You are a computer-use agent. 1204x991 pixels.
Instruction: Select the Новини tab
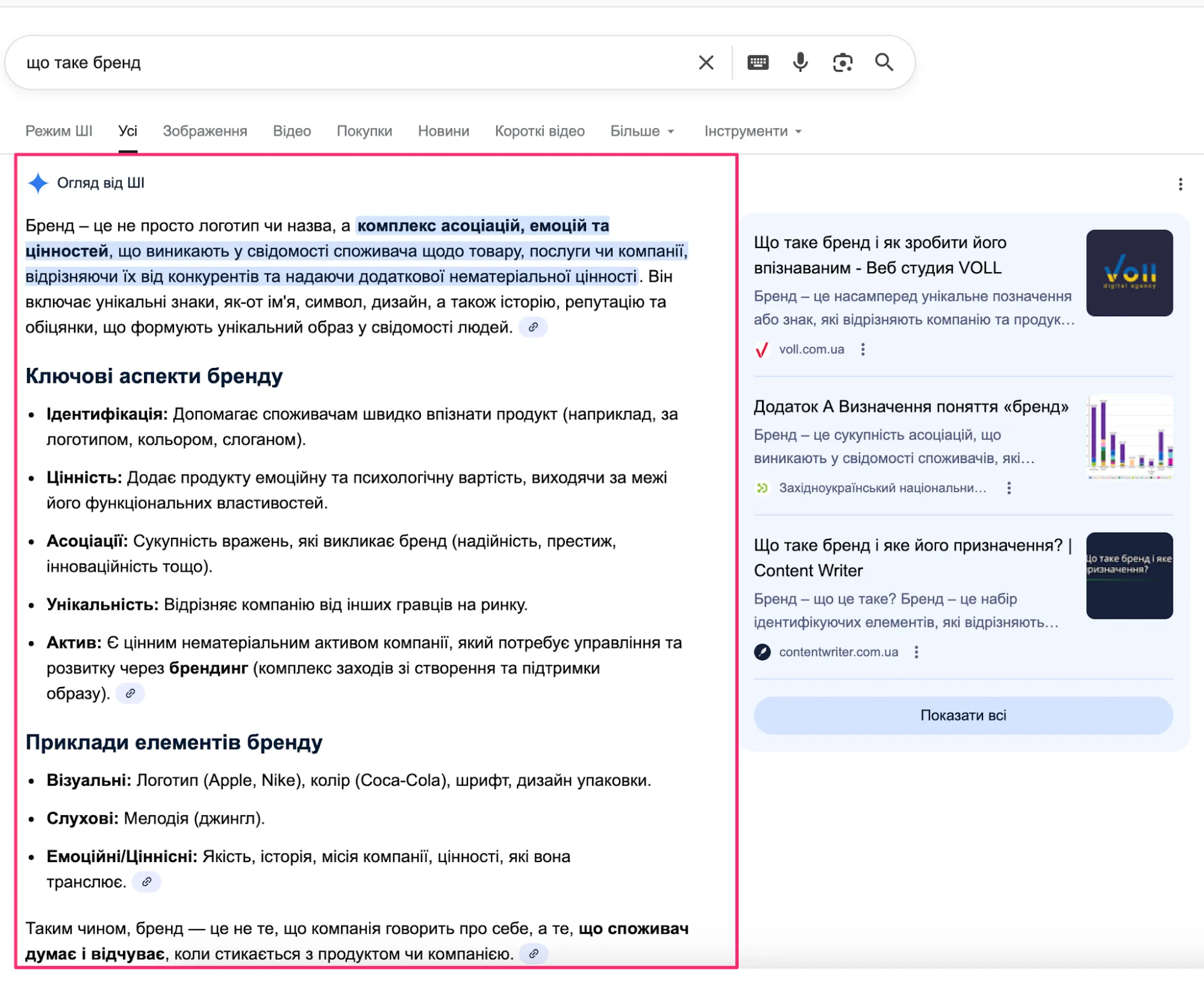pos(443,131)
